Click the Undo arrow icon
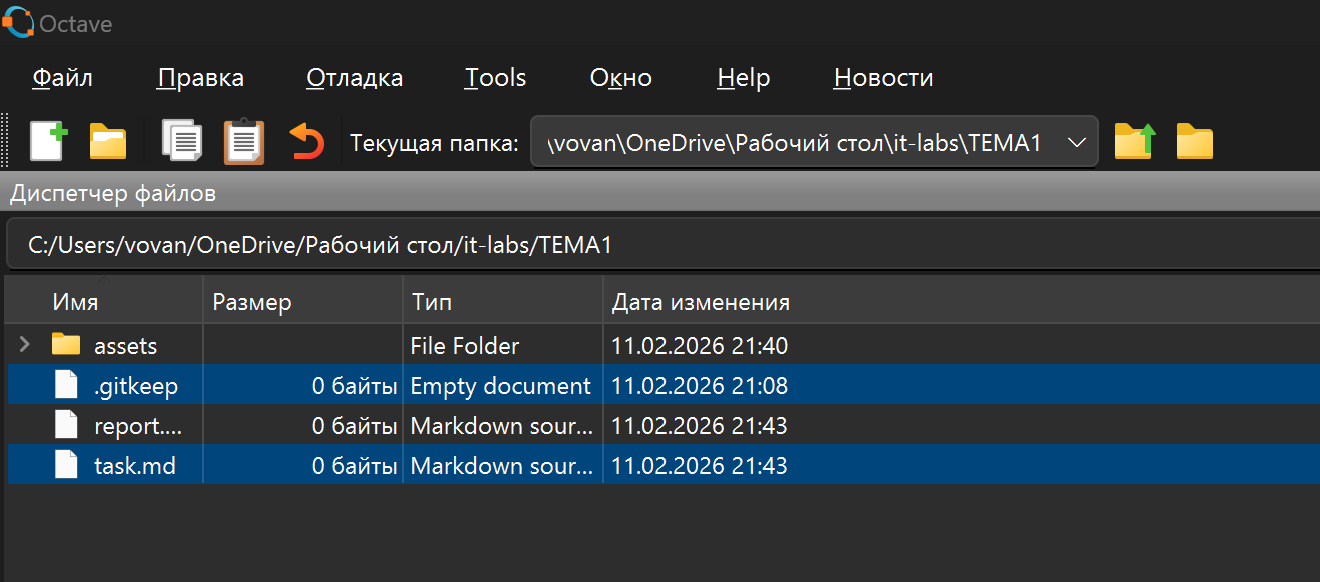The width and height of the screenshot is (1320, 582). [306, 142]
